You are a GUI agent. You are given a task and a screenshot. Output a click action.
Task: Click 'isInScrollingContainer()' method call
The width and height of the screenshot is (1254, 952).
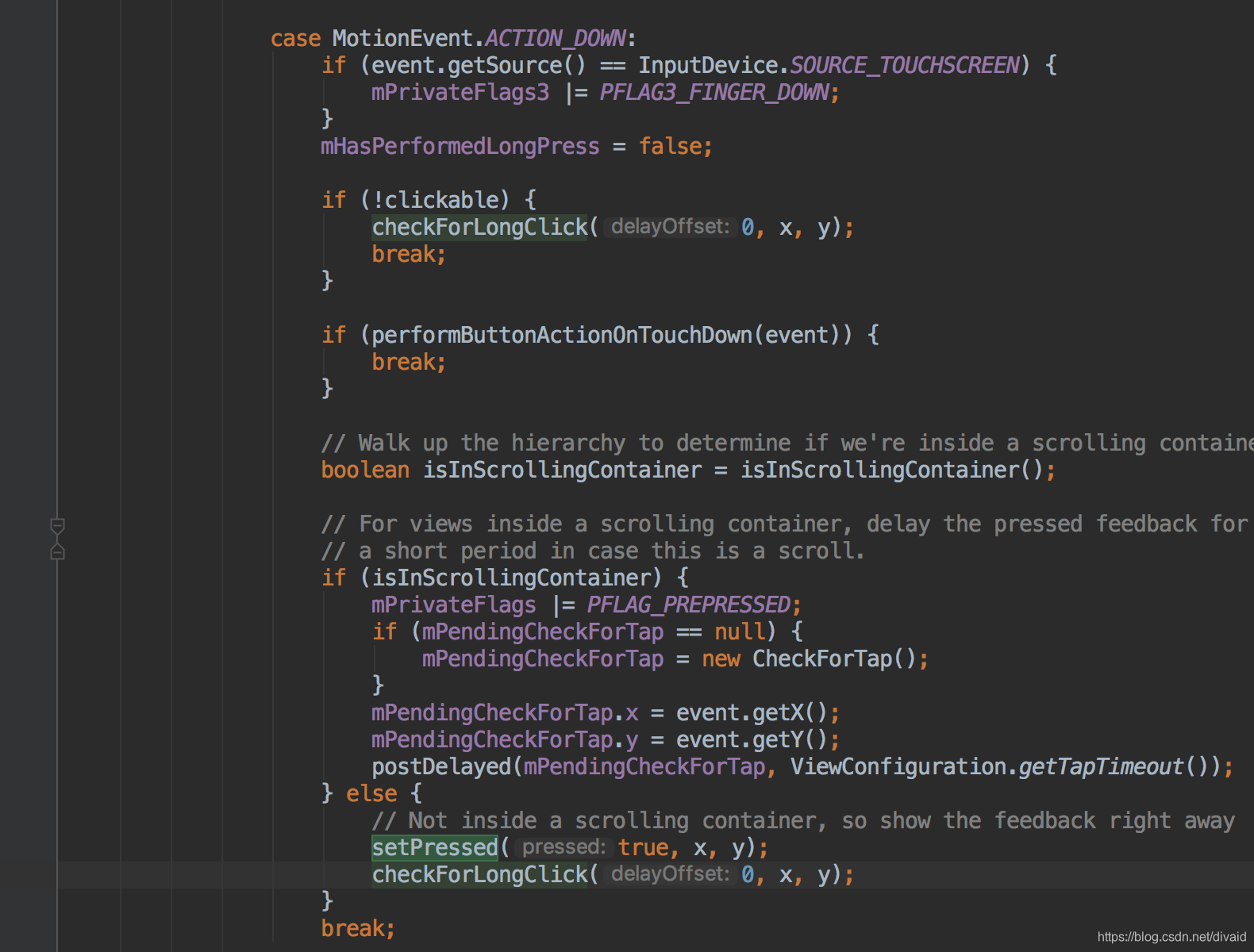(x=892, y=470)
